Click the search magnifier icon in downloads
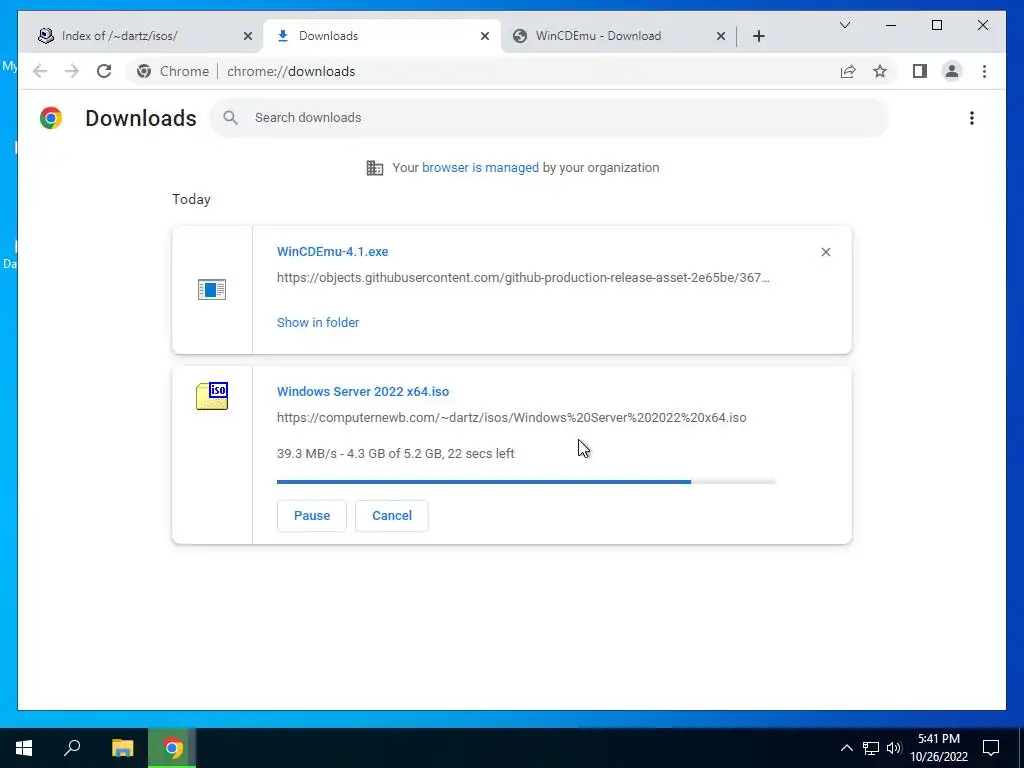The image size is (1024, 768). point(230,118)
